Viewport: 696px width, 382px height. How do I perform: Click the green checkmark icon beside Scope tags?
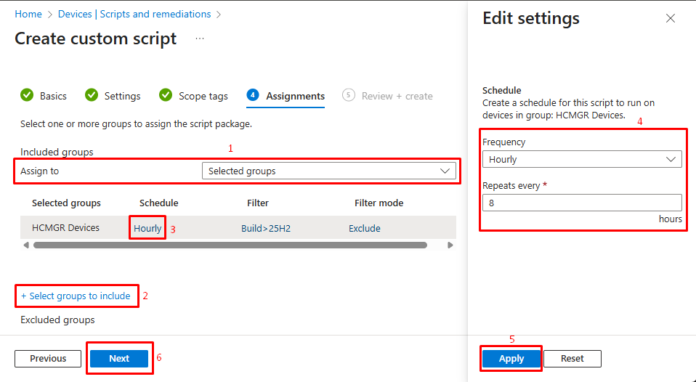[x=166, y=95]
